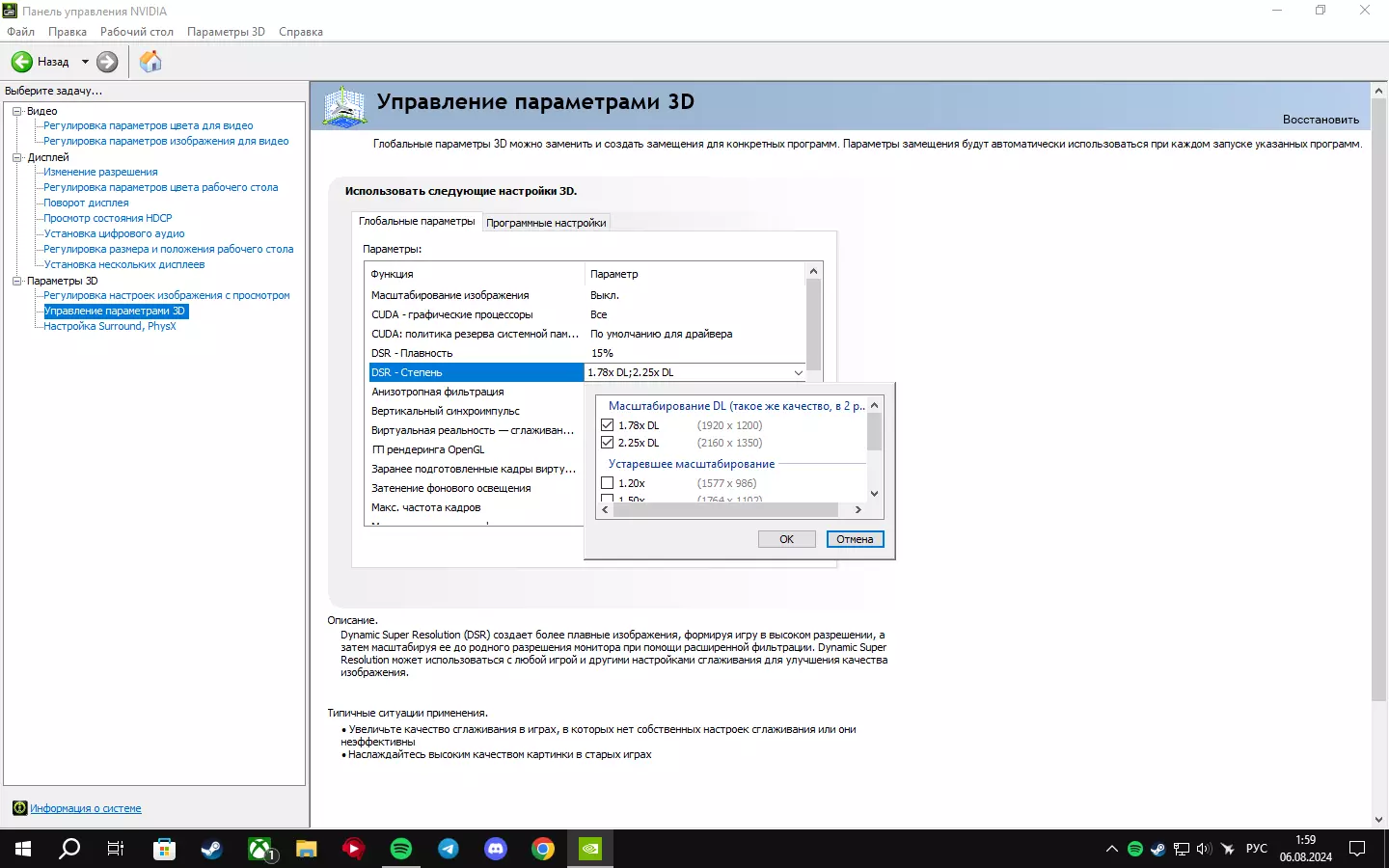Click the volume speaker tray icon
This screenshot has height=868, width=1389.
pos(1204,849)
